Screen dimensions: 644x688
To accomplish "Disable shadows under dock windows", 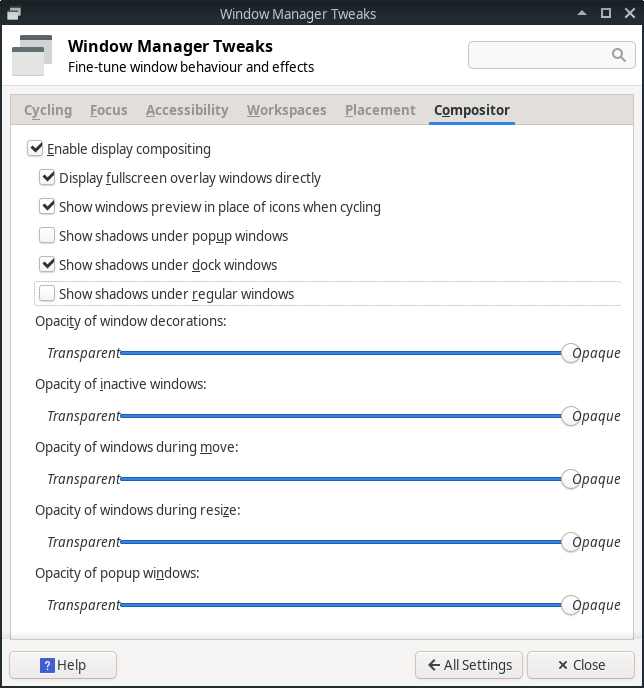I will click(47, 265).
